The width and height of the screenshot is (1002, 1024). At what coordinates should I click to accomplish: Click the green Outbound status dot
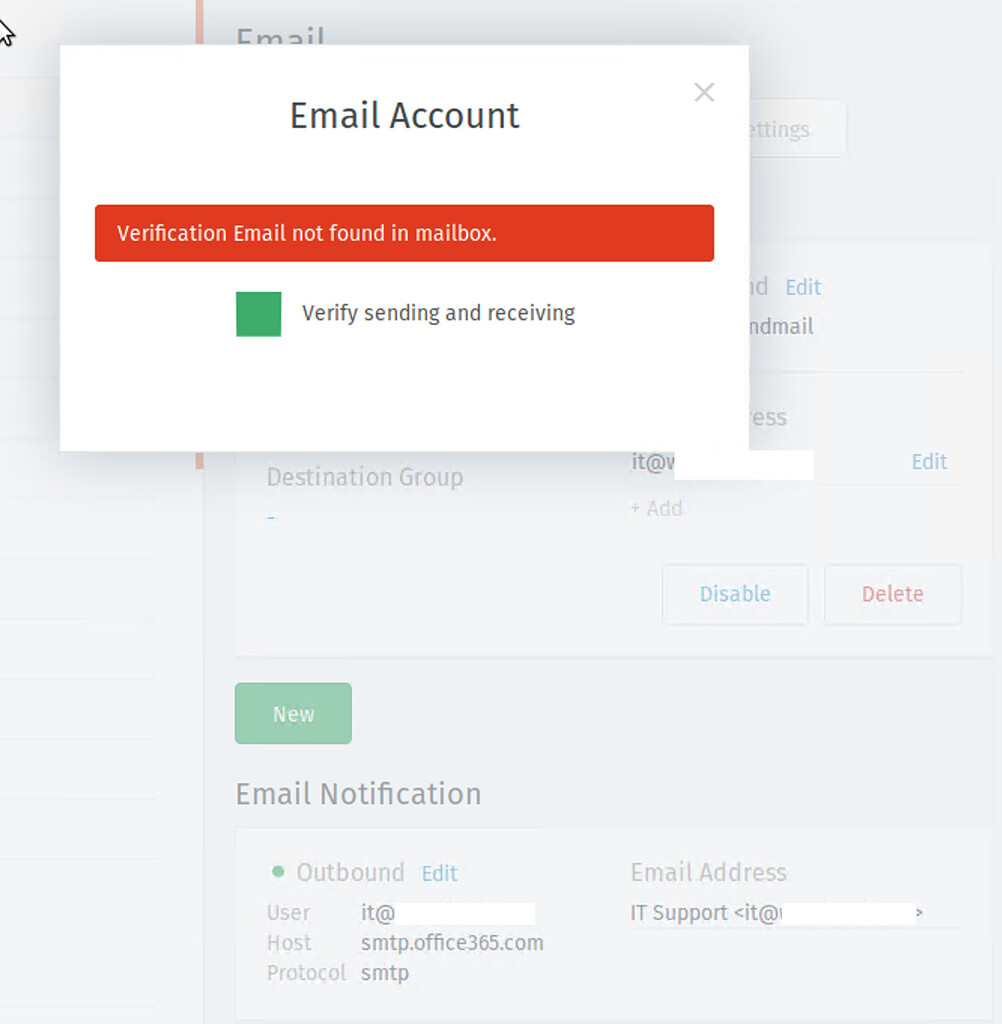click(x=278, y=872)
